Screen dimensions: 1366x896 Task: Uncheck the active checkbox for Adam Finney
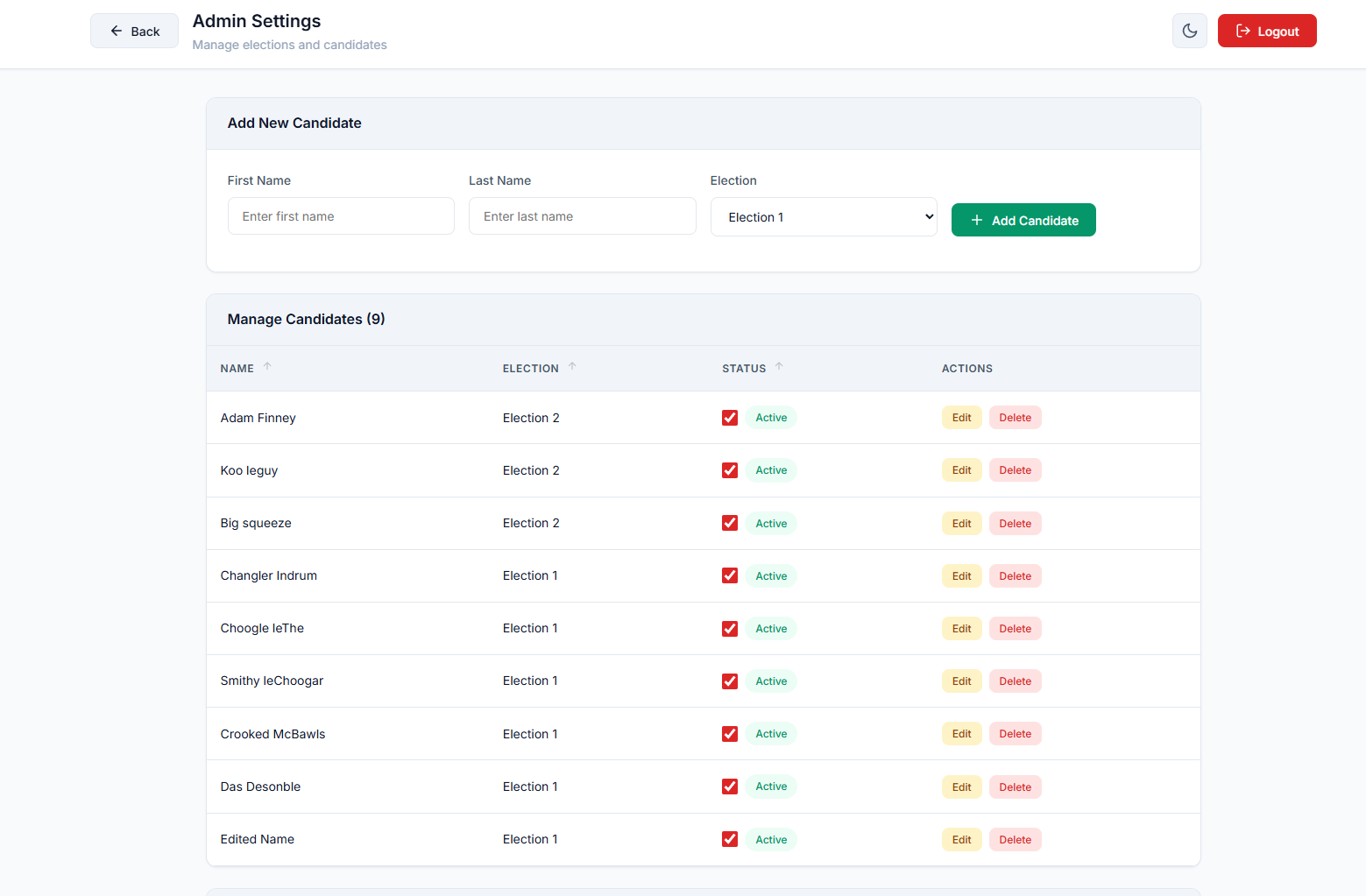pos(729,418)
